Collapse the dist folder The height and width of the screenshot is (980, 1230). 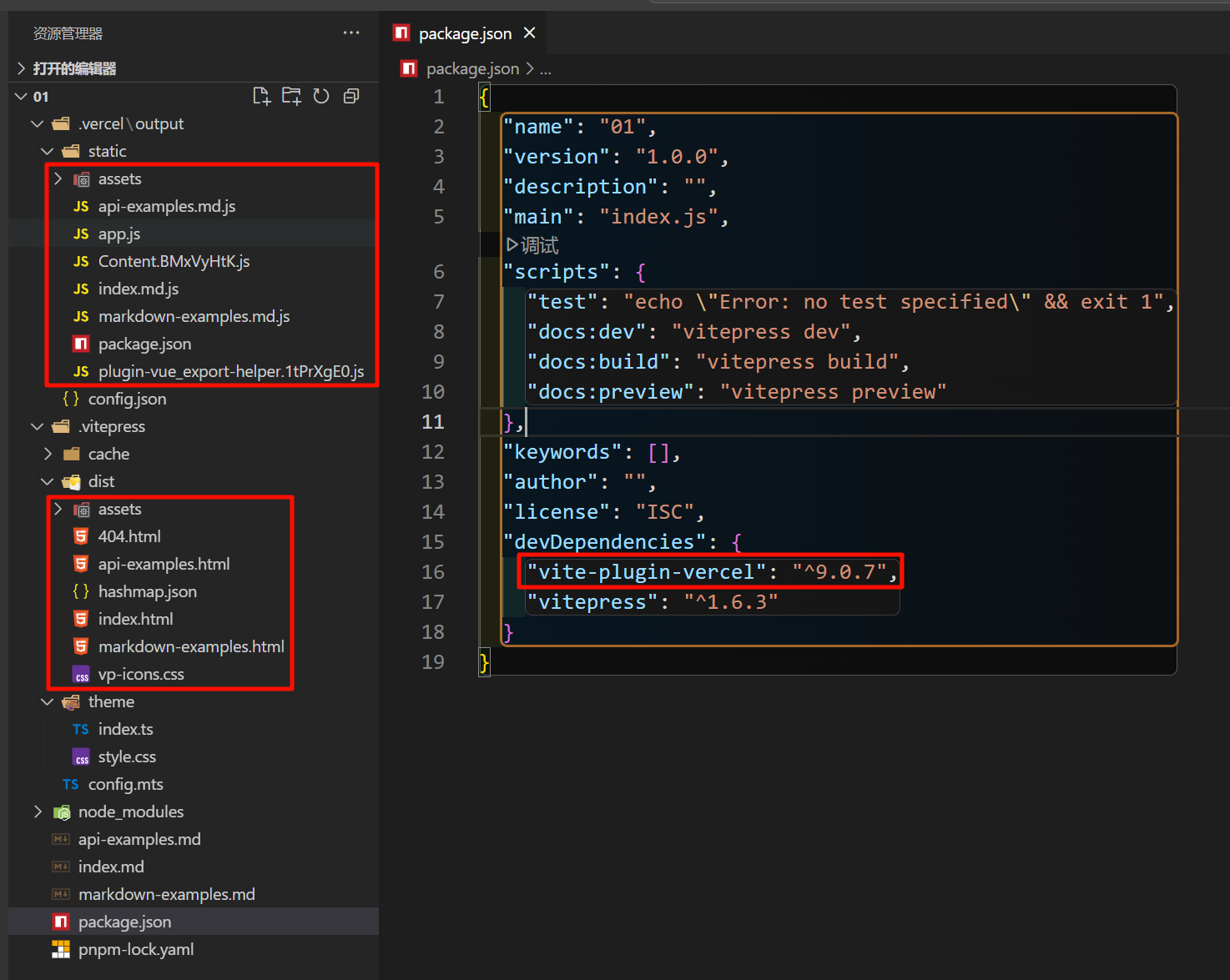(x=48, y=481)
